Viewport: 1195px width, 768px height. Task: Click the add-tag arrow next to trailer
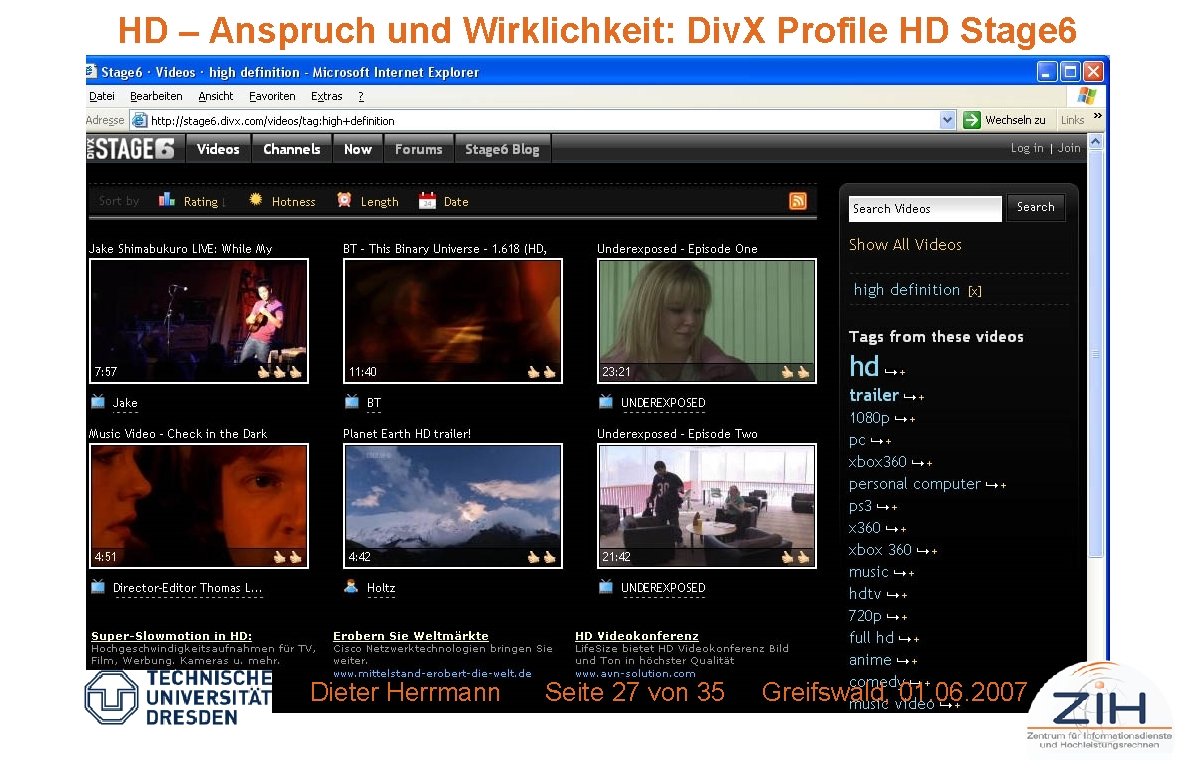914,396
